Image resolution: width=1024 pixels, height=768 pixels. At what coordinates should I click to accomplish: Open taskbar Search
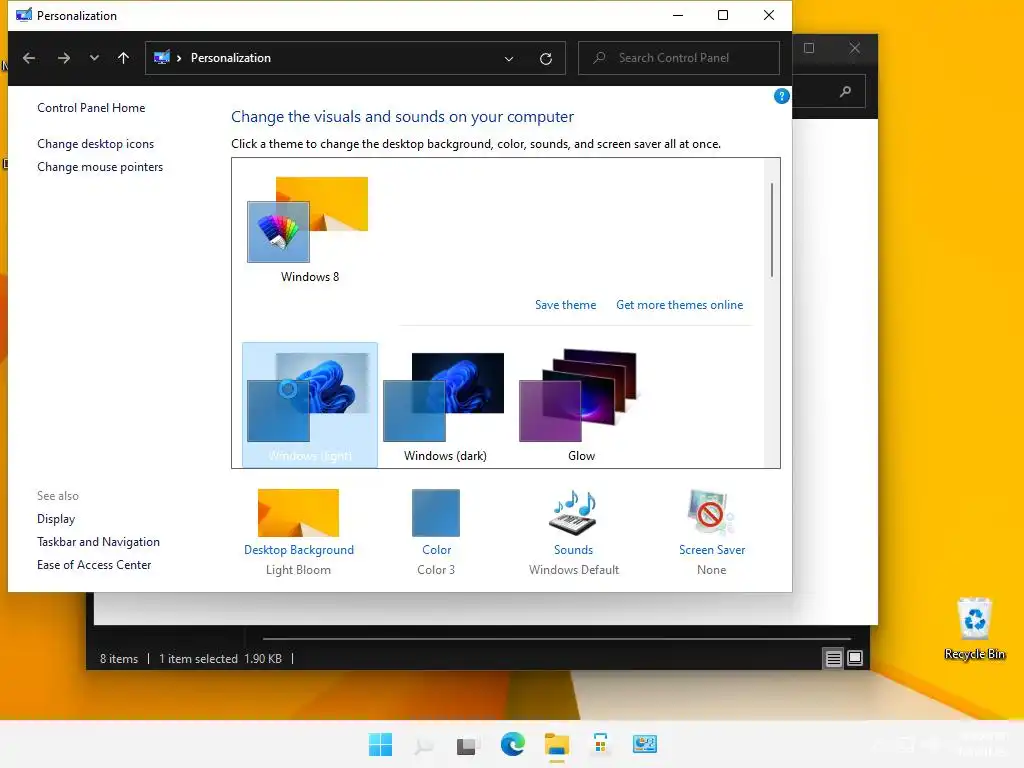424,744
